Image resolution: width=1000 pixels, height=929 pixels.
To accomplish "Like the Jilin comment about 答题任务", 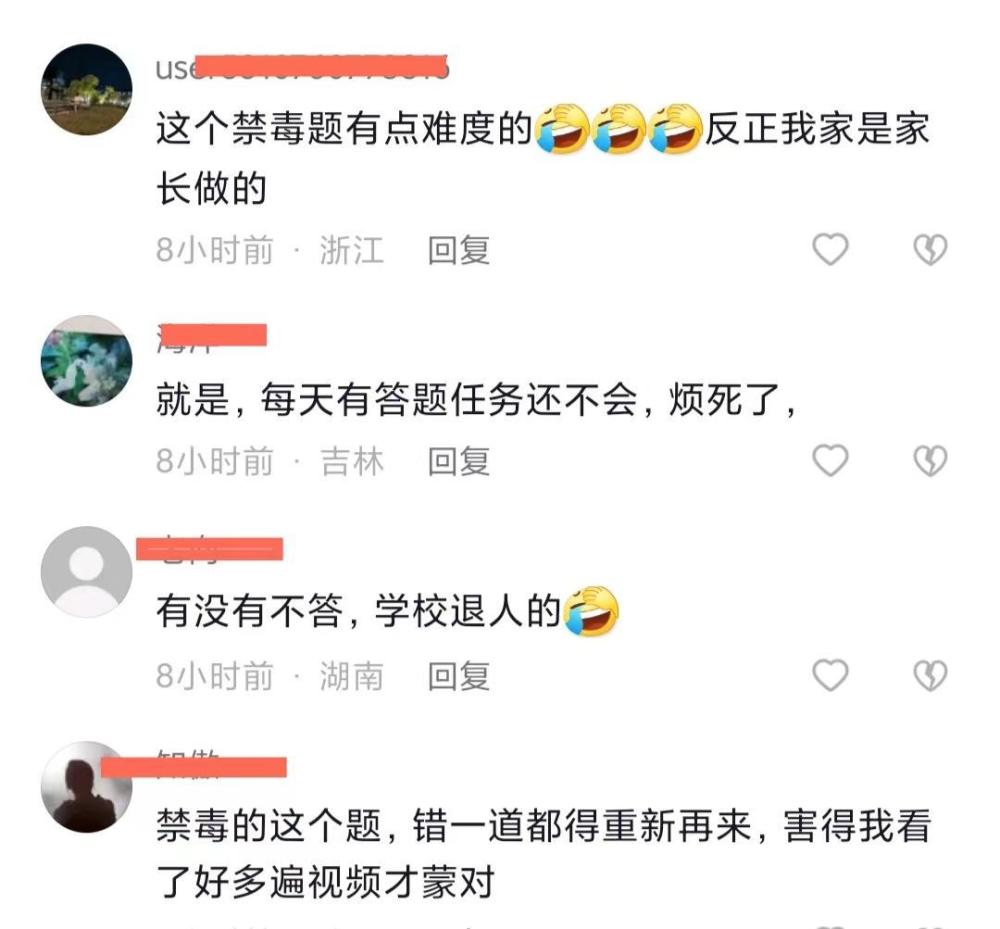I will tap(830, 460).
